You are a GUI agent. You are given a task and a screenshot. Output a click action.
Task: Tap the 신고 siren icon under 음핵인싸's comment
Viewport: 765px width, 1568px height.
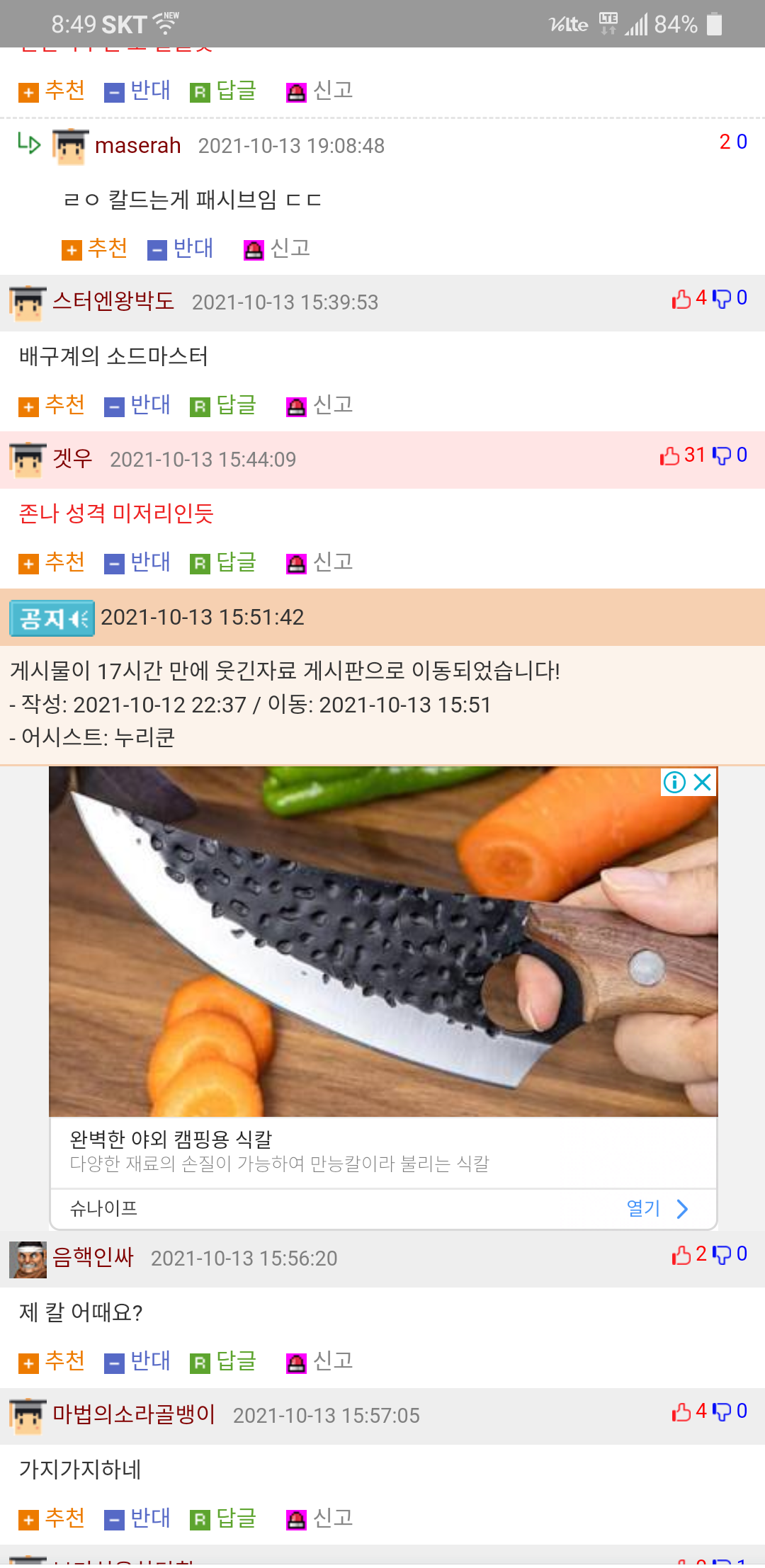[x=296, y=1363]
